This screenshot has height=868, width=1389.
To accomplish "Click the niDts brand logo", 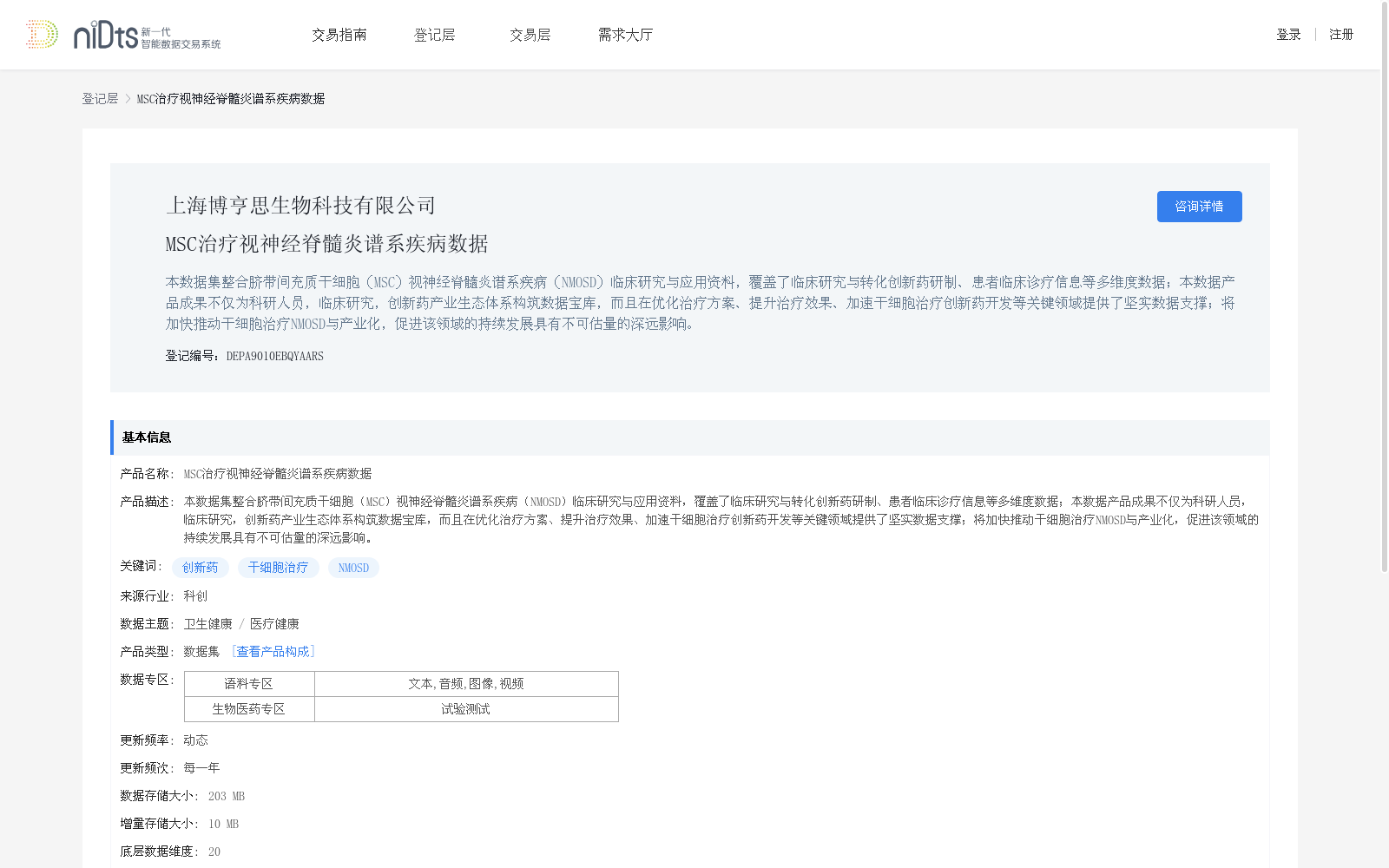I will [147, 35].
